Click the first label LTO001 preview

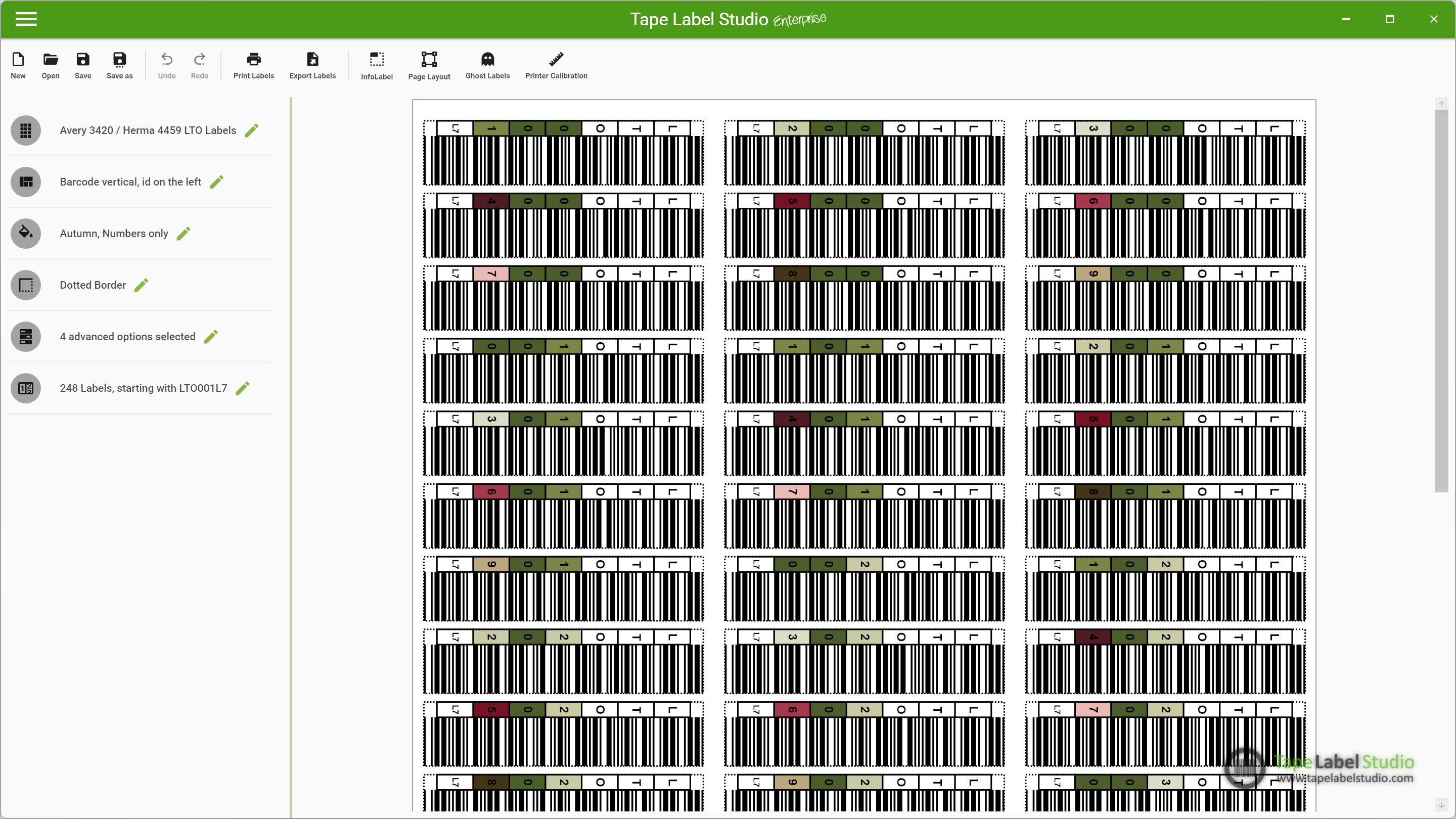(x=564, y=153)
